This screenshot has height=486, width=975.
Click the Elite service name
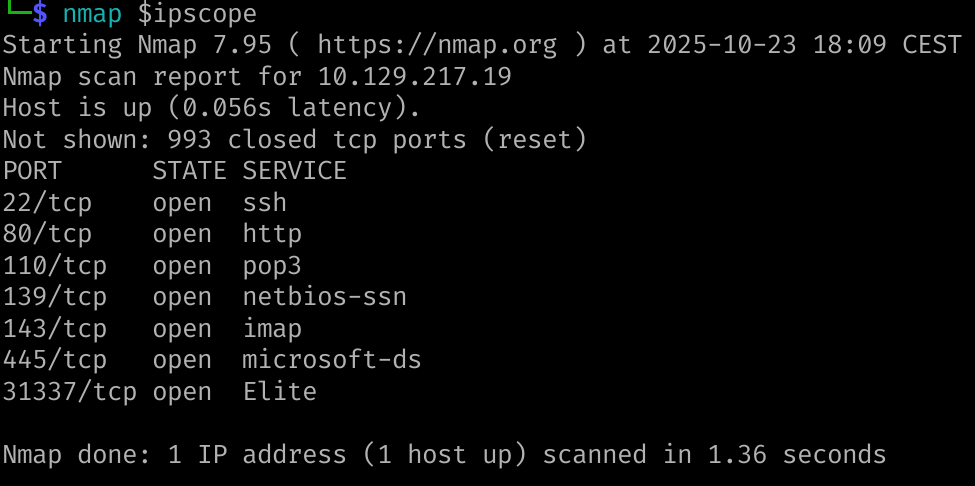pos(279,391)
